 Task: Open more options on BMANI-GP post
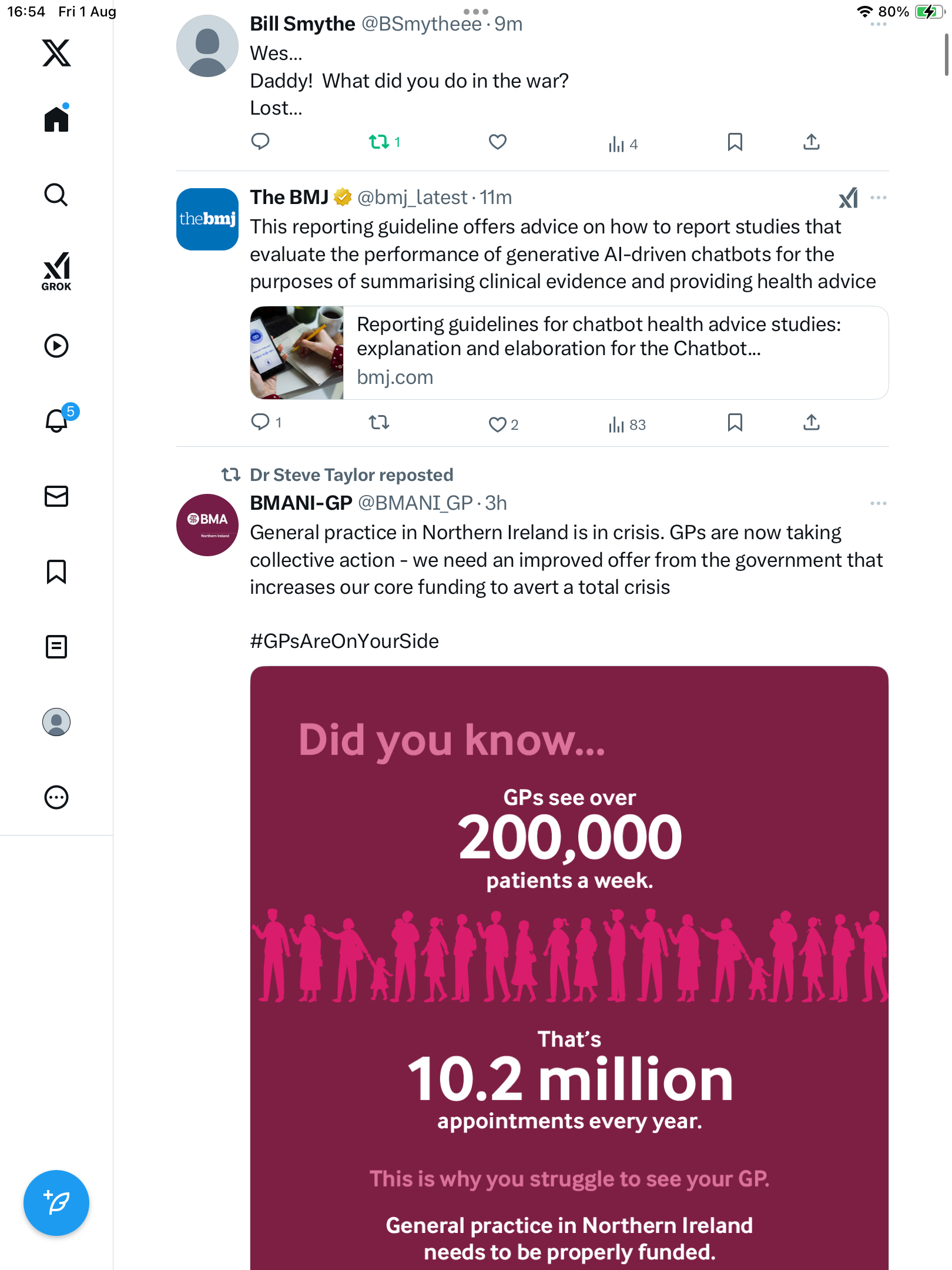[878, 503]
